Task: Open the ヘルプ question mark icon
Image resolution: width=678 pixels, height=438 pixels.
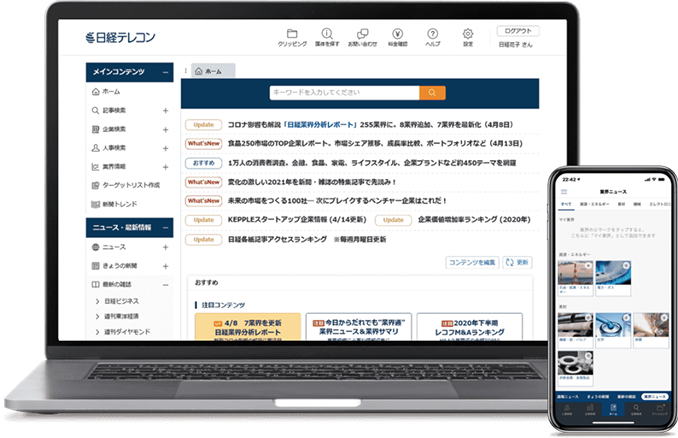Action: click(x=433, y=36)
